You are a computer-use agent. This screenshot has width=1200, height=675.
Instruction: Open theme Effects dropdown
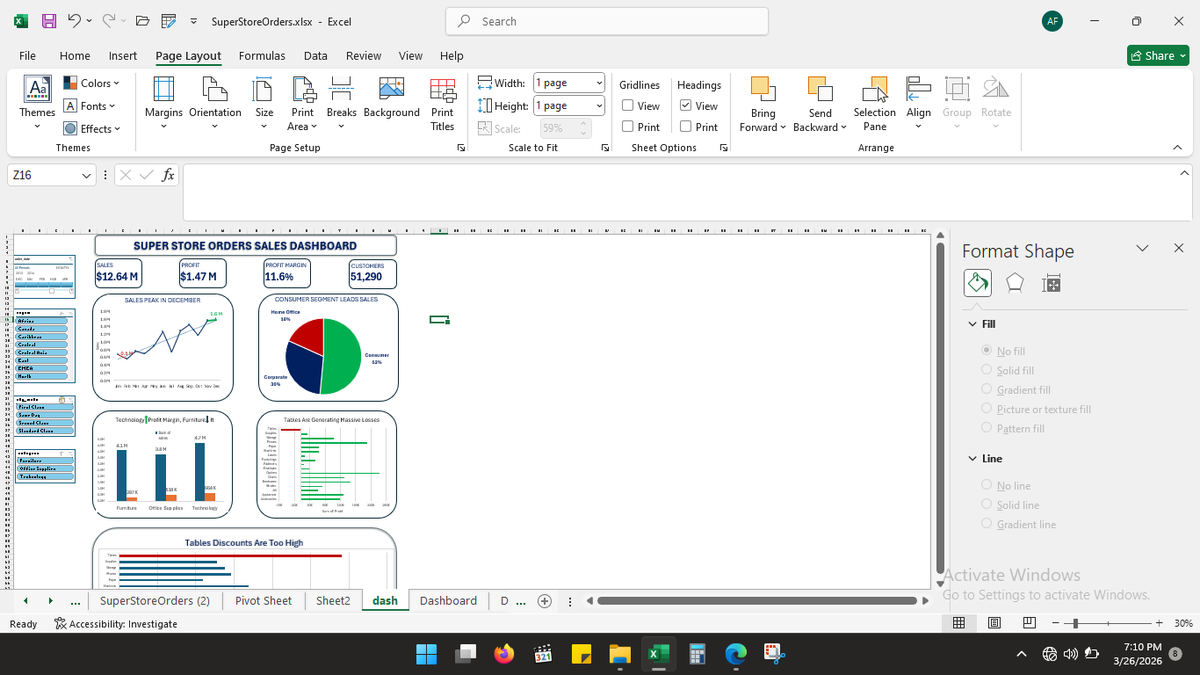[92, 128]
